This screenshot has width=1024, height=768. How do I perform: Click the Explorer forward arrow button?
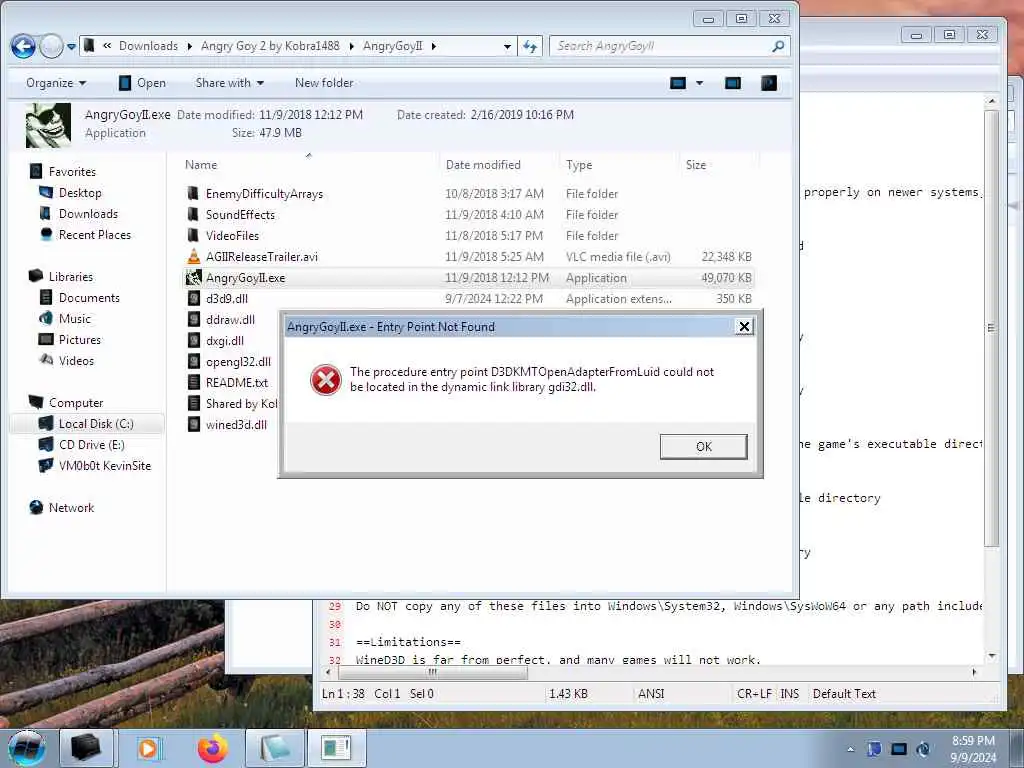click(51, 46)
